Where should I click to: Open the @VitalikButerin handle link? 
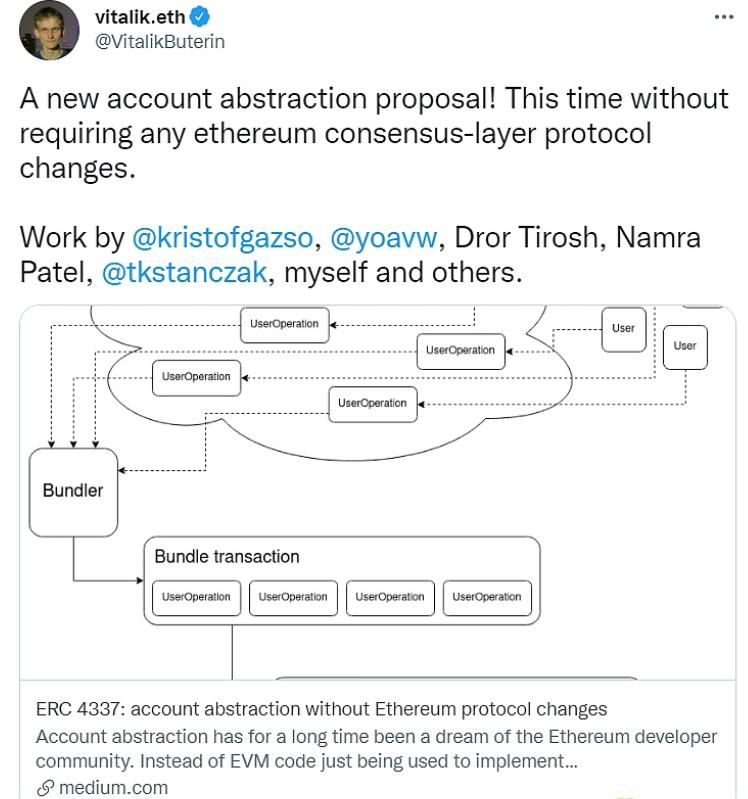pyautogui.click(x=159, y=41)
